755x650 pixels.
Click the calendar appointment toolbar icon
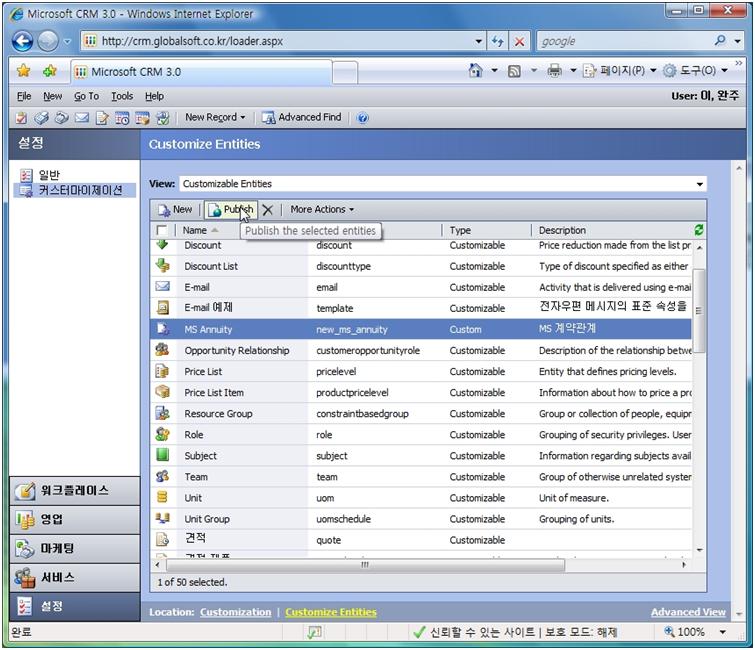pos(122,117)
